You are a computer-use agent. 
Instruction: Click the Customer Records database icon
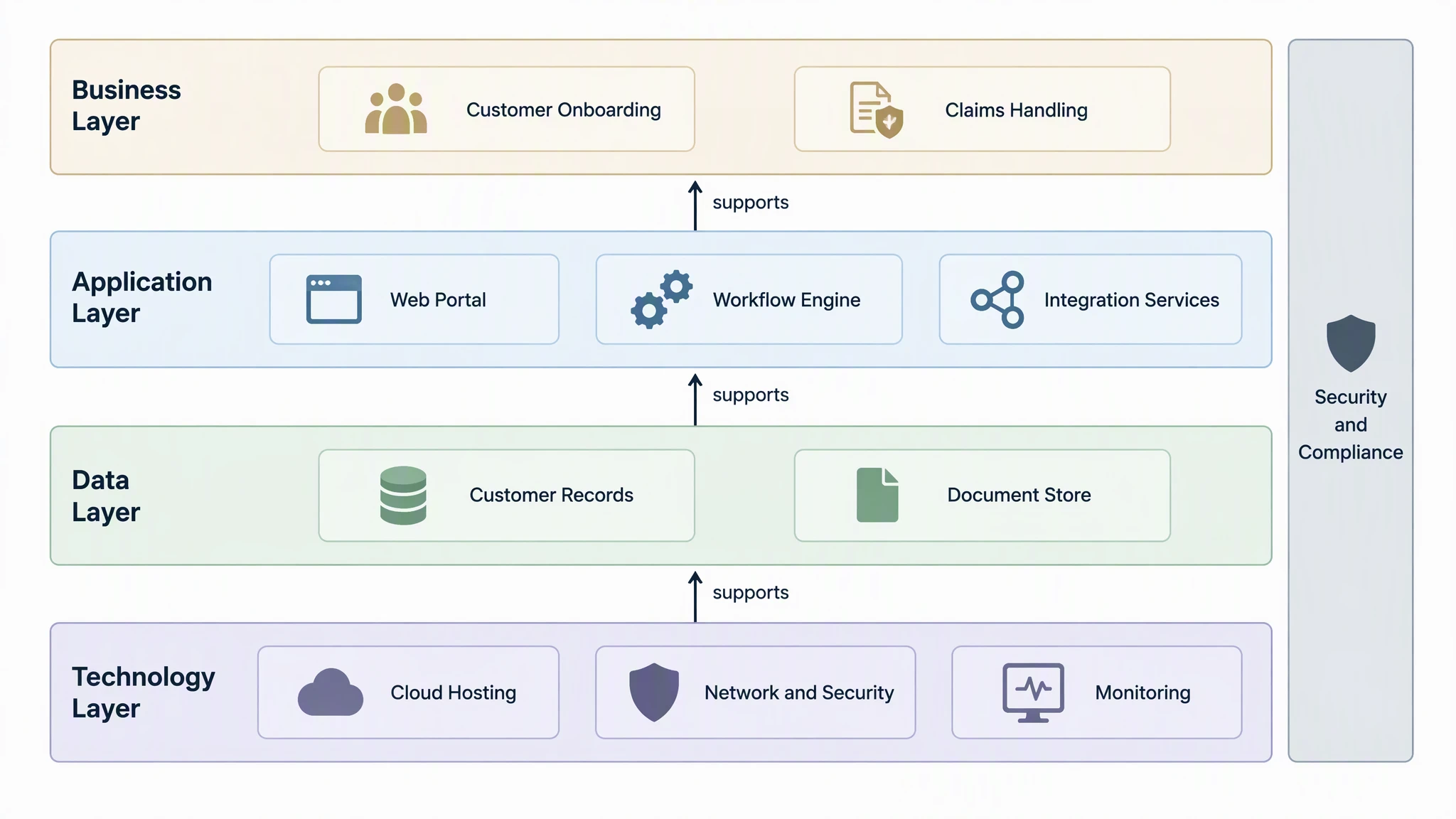pos(403,496)
